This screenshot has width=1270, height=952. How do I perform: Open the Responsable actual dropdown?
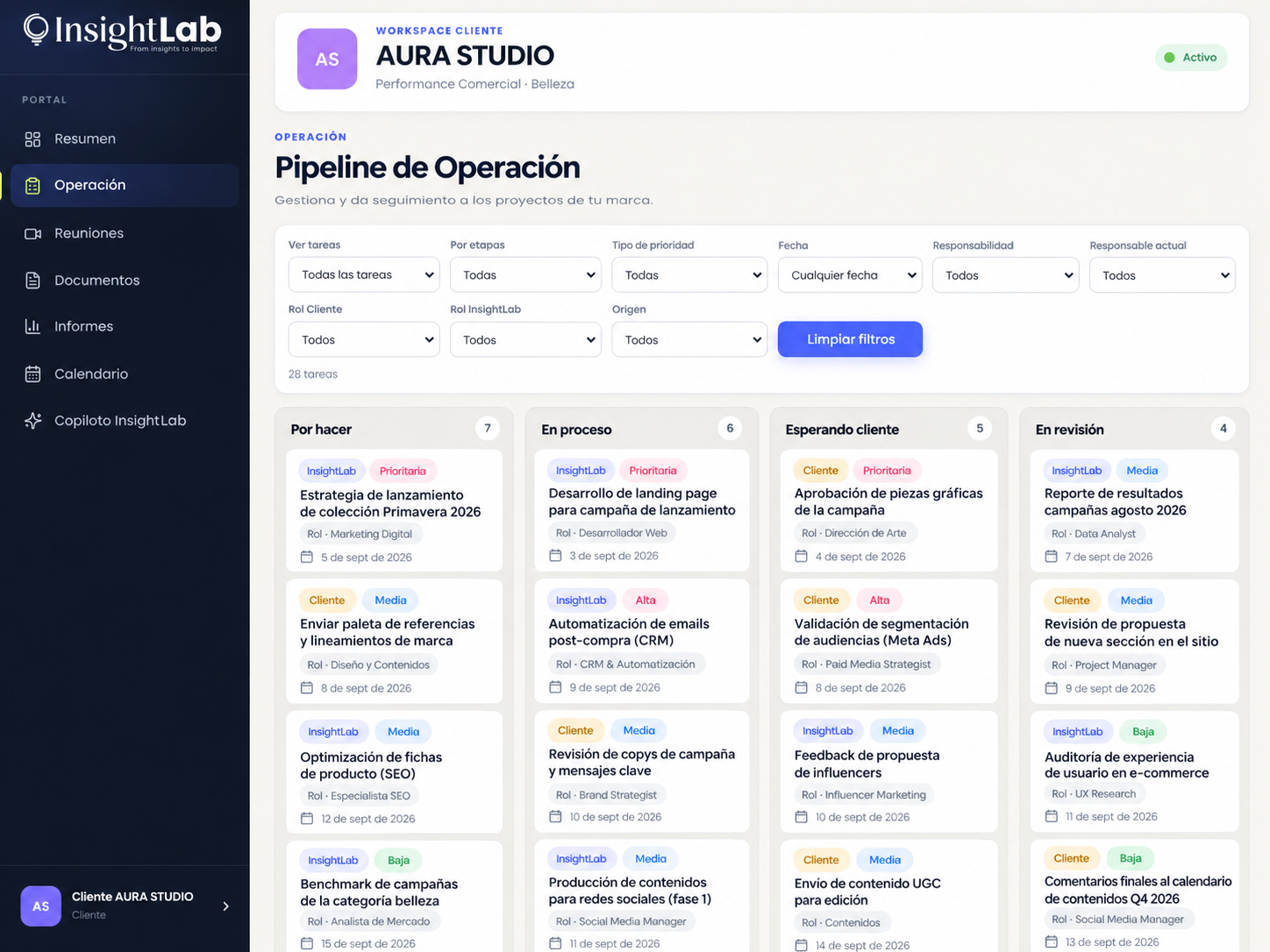point(1162,274)
